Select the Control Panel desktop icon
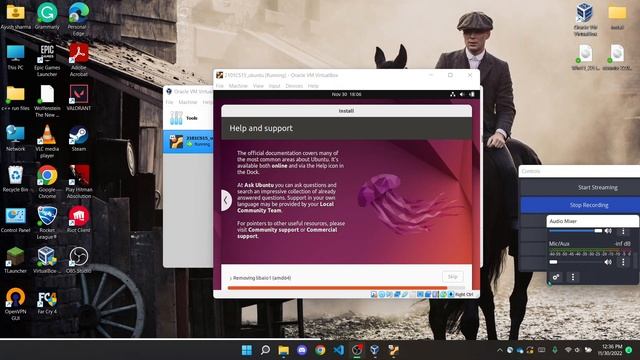The width and height of the screenshot is (640, 360). (16, 220)
